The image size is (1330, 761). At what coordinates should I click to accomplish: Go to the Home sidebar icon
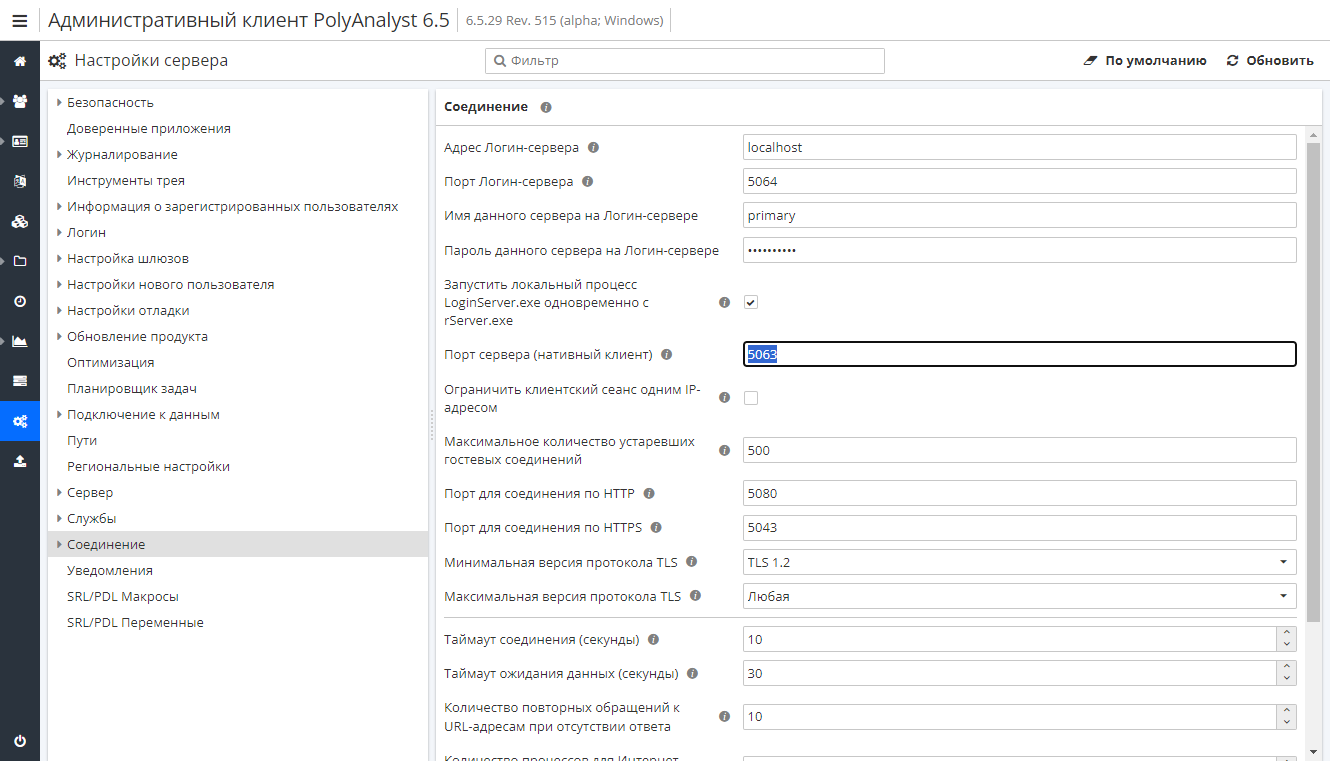20,61
